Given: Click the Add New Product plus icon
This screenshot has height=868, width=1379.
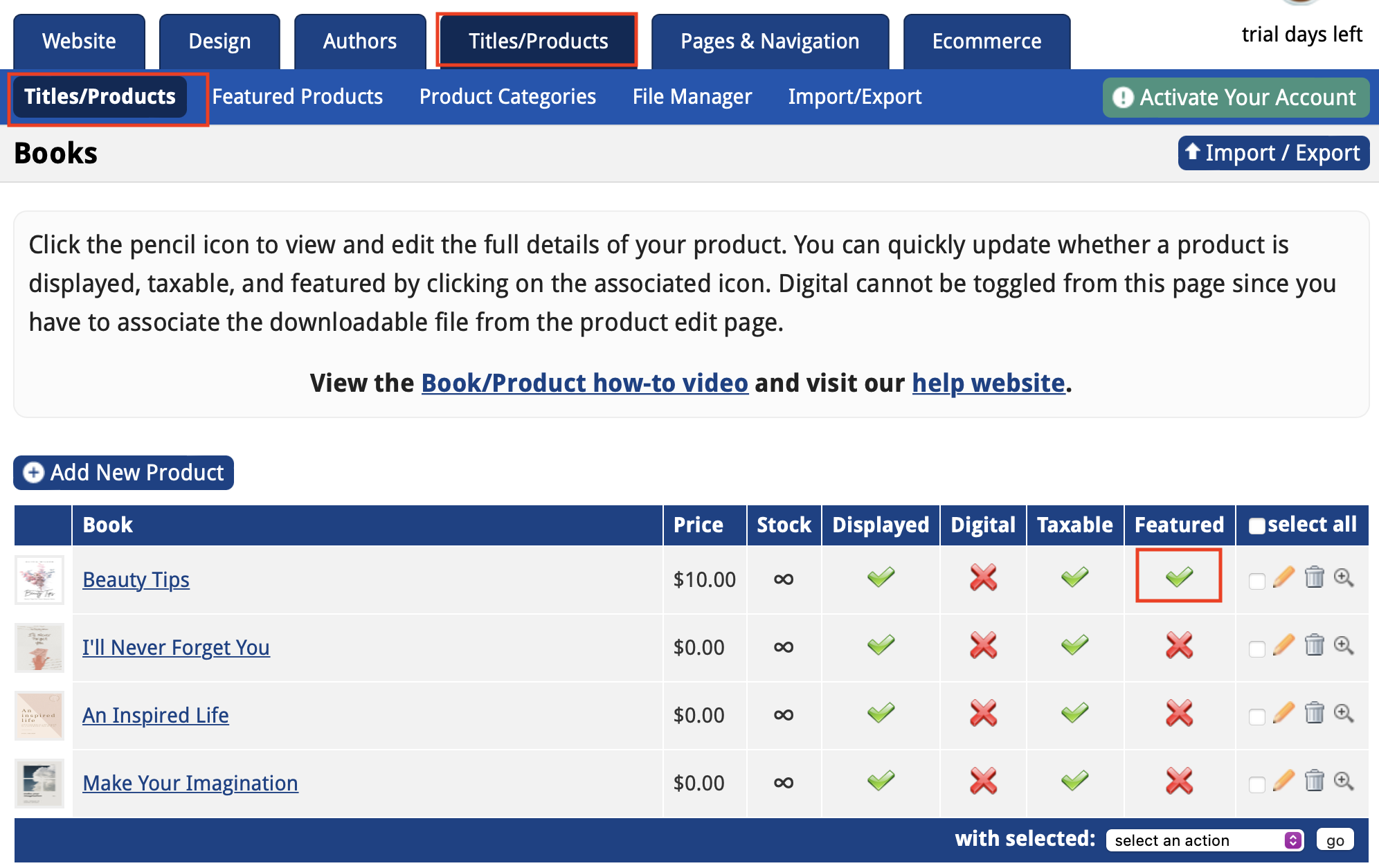Looking at the screenshot, I should [32, 473].
